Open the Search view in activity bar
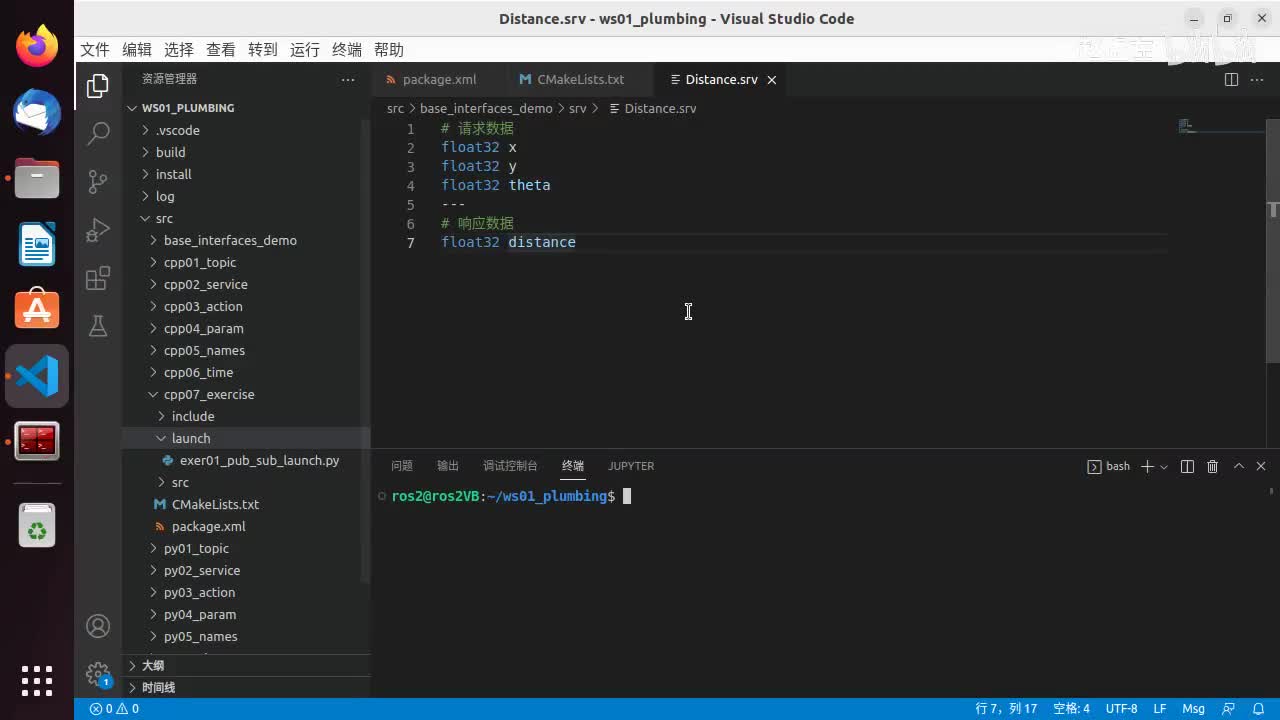Screen dimensions: 1280x720 98,132
